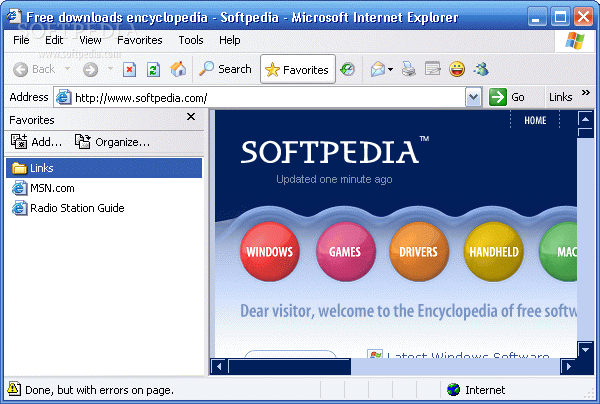Viewport: 600px width, 404px height.
Task: Click the Forward navigation arrow
Action: pyautogui.click(x=90, y=70)
